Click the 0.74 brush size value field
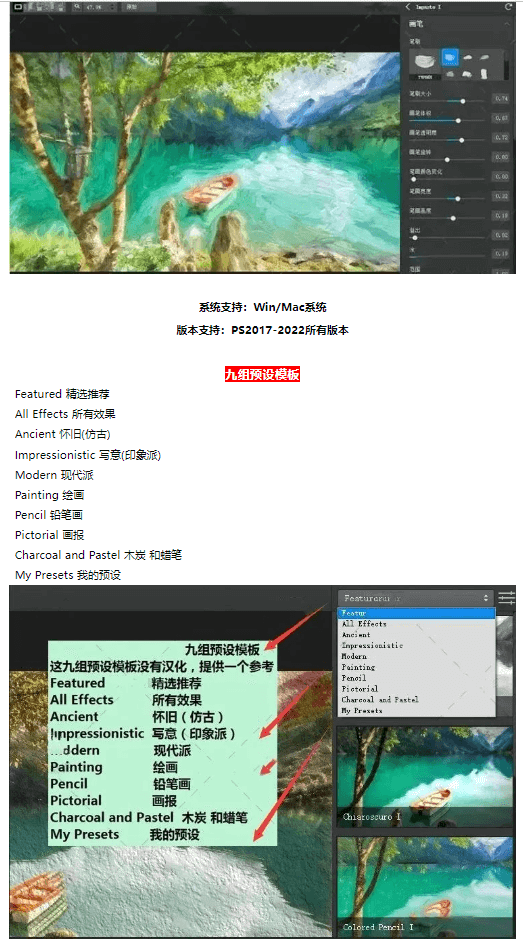523x943 pixels. click(x=501, y=99)
